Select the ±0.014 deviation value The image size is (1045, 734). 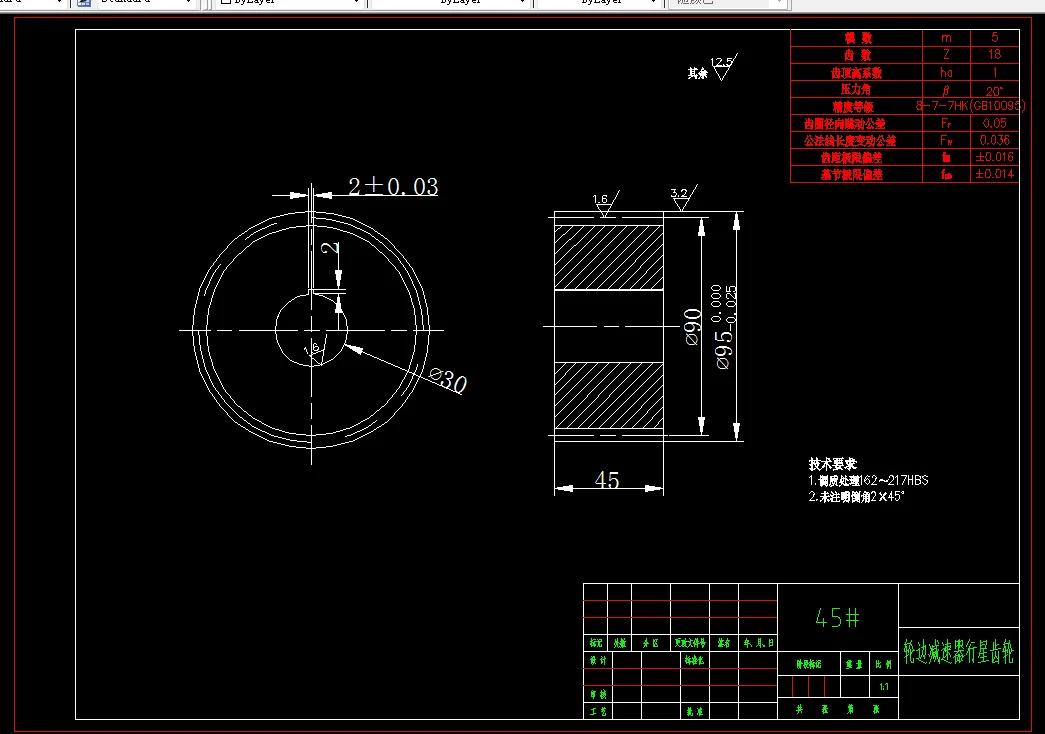coord(994,174)
